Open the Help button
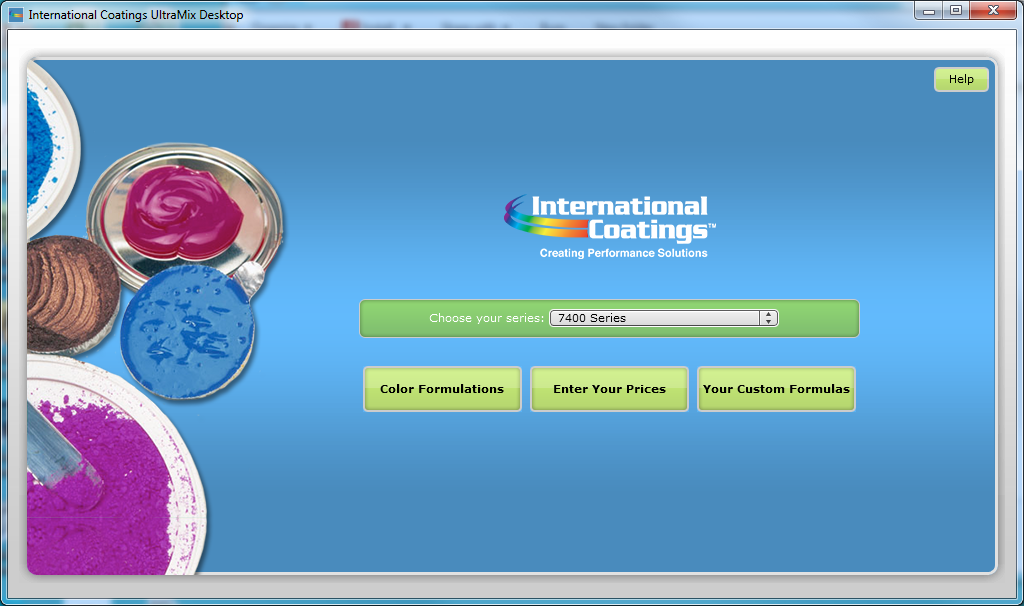The image size is (1024, 606). (x=961, y=79)
